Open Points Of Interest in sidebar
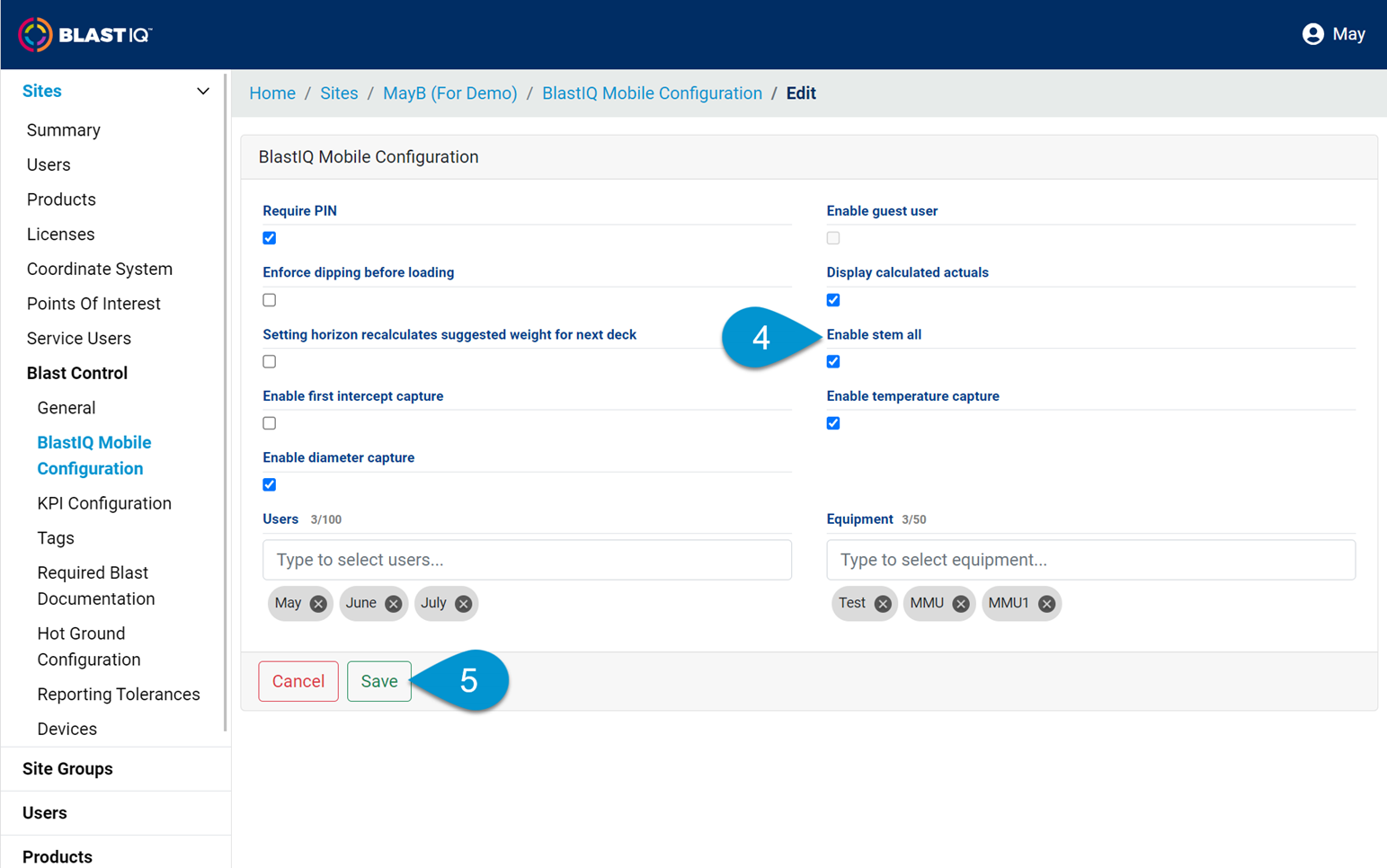Image resolution: width=1387 pixels, height=868 pixels. [x=93, y=304]
